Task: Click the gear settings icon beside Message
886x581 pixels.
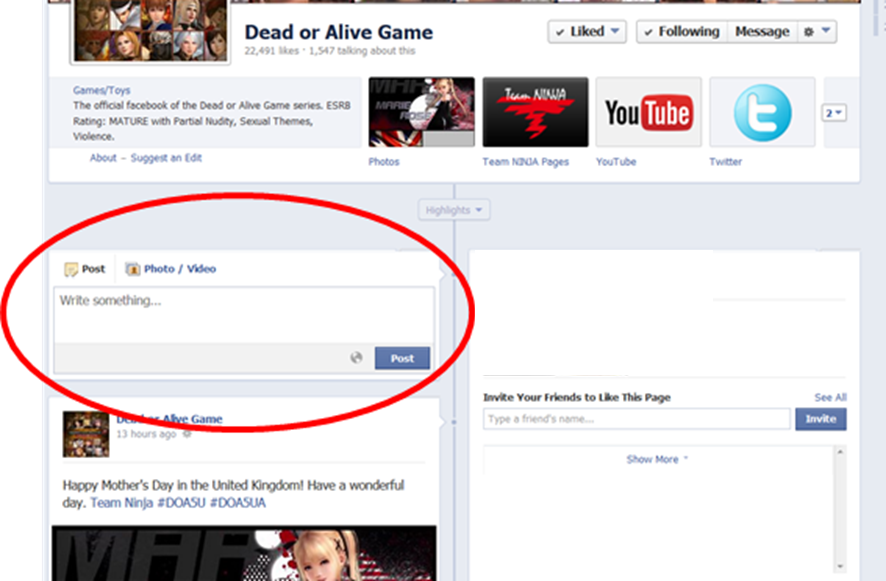Action: point(809,32)
